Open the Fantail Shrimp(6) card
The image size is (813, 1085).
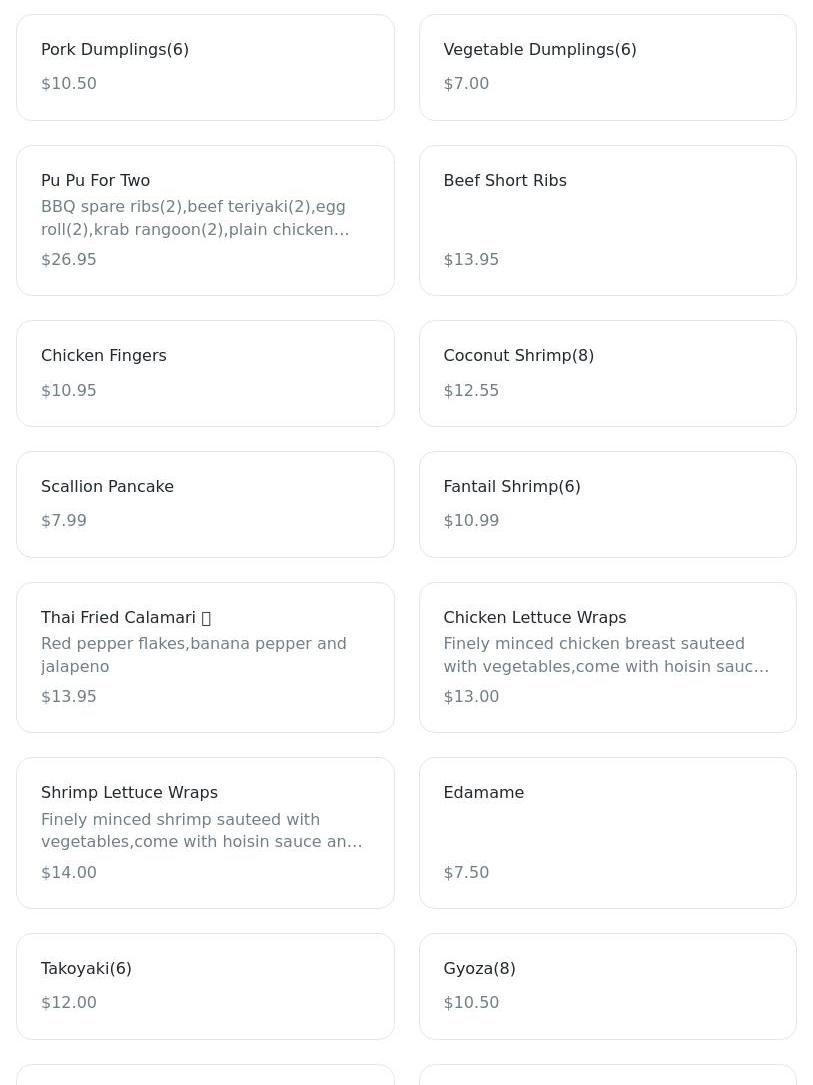click(x=608, y=504)
